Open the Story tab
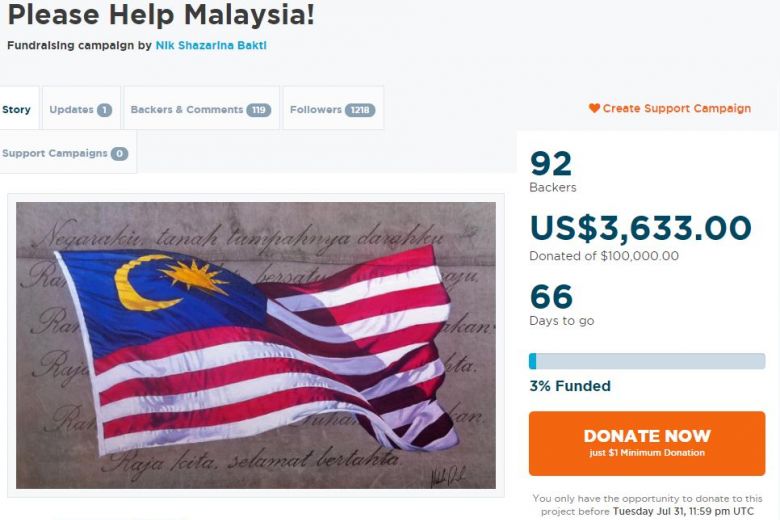 [x=18, y=108]
